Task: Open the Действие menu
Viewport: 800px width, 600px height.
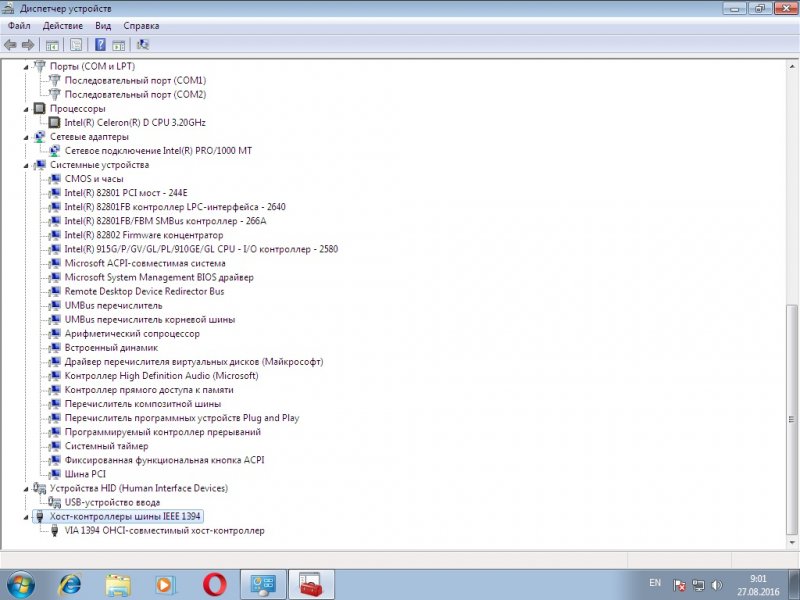Action: 63,25
